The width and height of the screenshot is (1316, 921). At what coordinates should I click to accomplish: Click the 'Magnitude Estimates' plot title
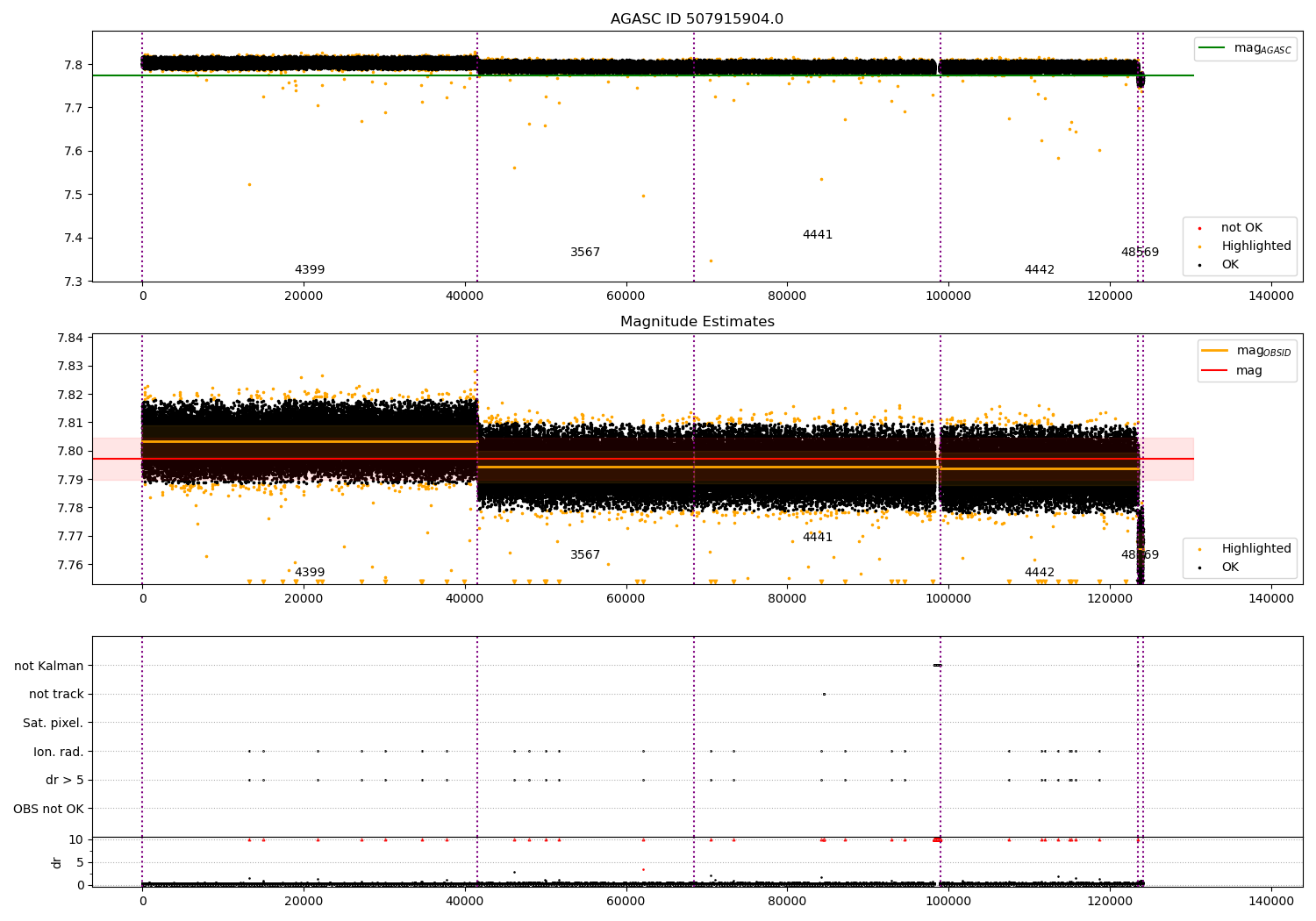(697, 322)
